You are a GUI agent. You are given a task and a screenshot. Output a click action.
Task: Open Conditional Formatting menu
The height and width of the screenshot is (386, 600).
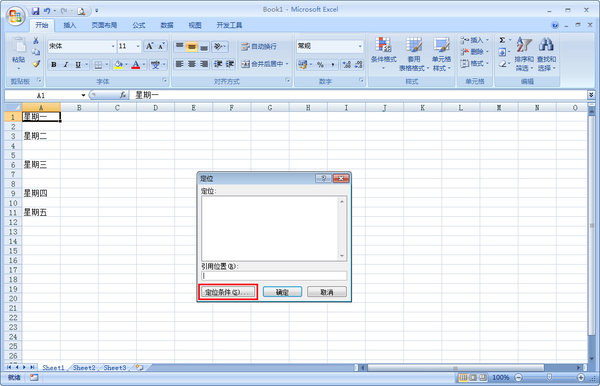click(383, 54)
